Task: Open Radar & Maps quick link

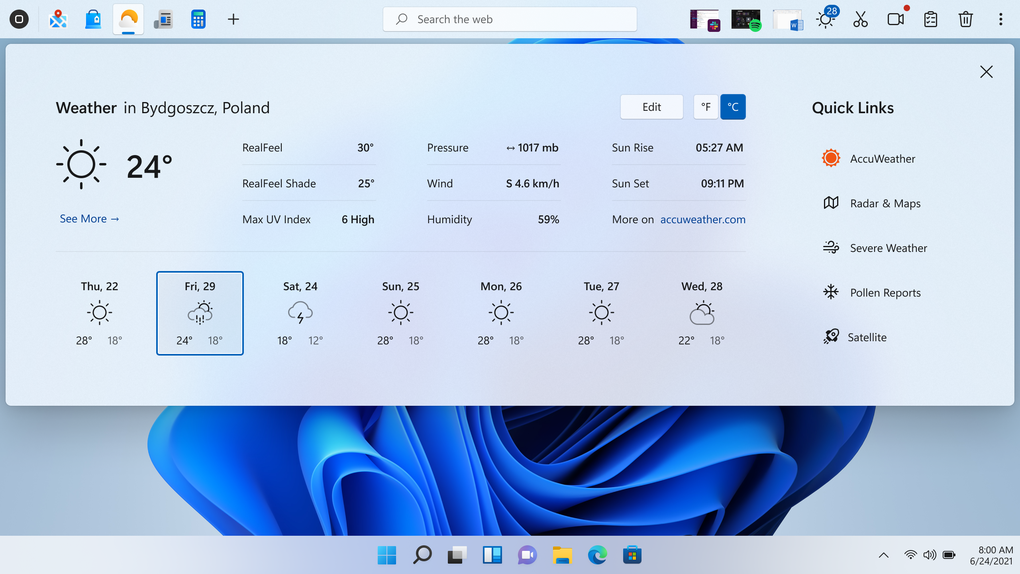Action: (871, 203)
